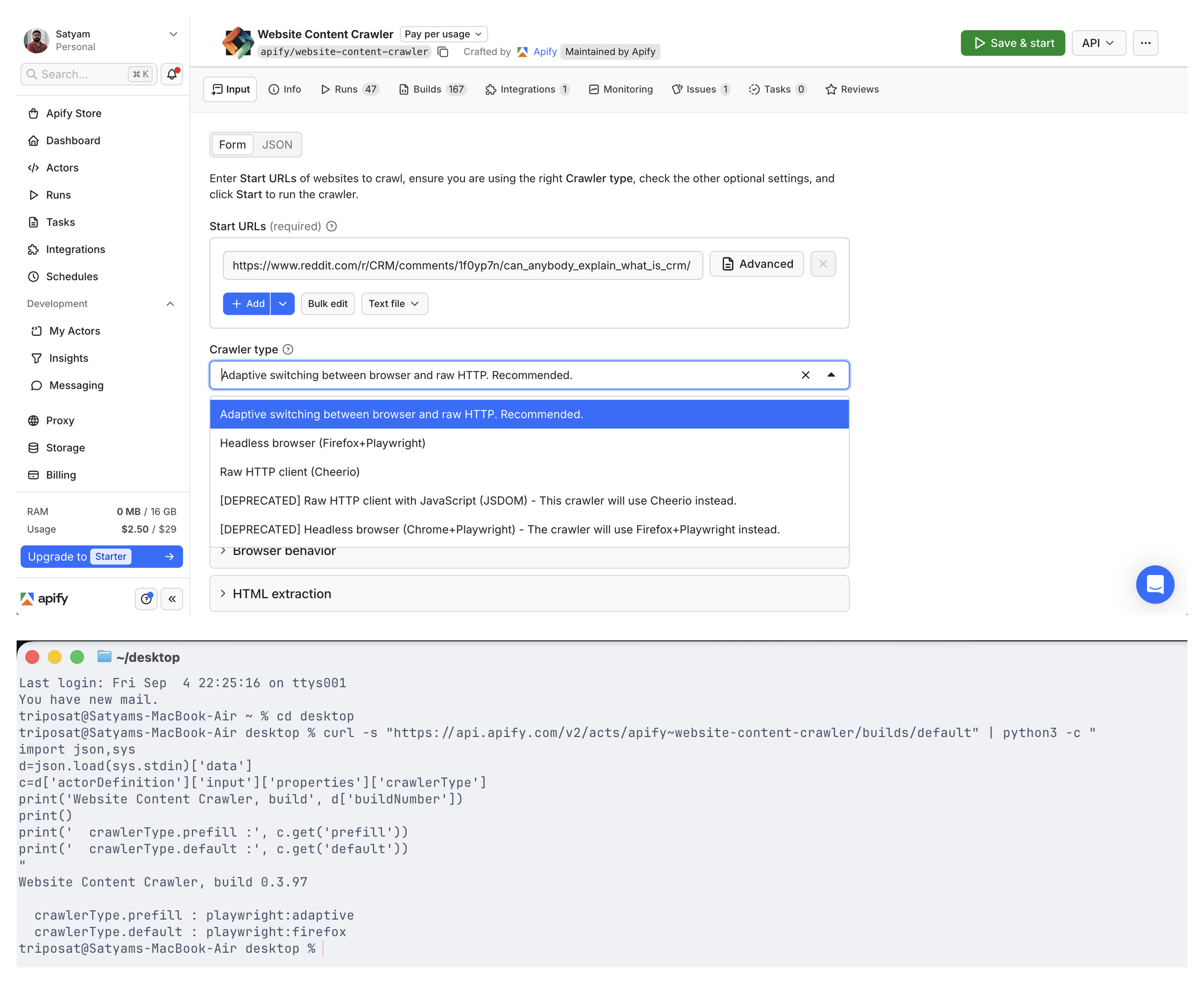This screenshot has height=984, width=1204.
Task: Open the Tasks 0 tab
Action: 777,89
